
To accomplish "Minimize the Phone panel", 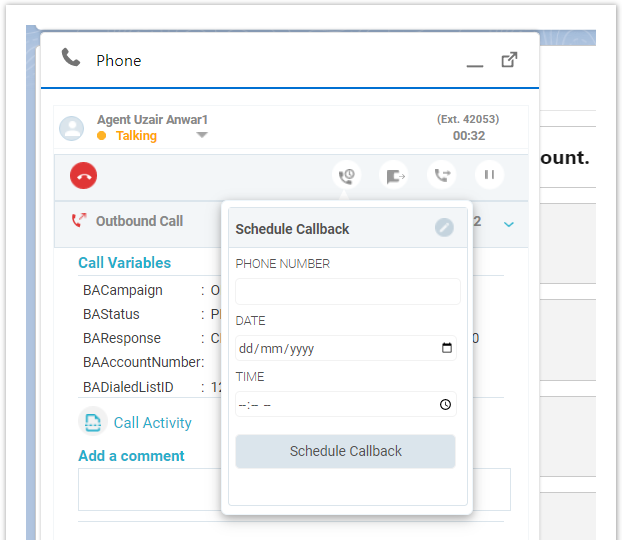I will (x=474, y=63).
